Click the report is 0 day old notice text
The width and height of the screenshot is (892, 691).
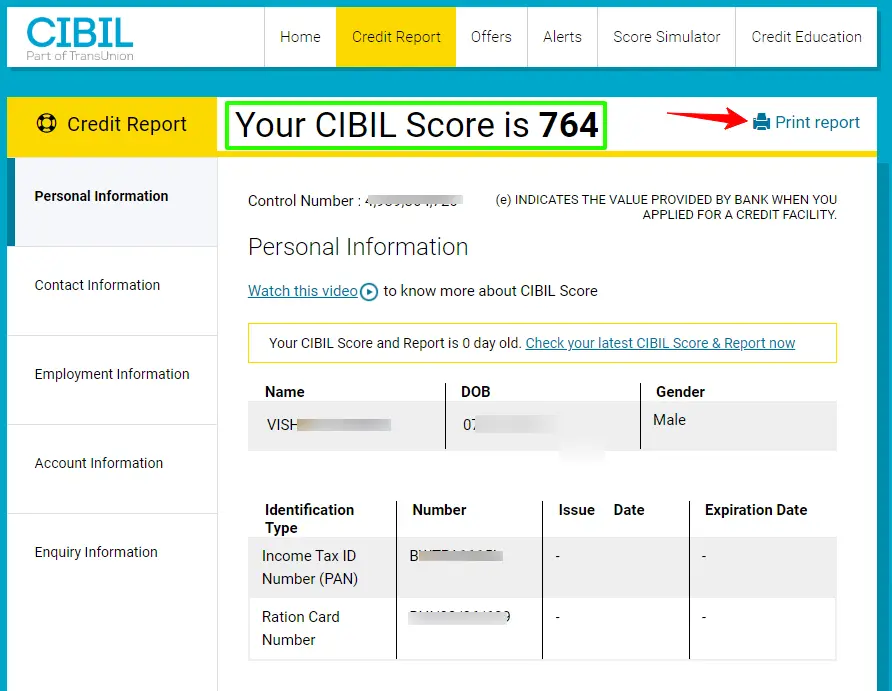coord(395,344)
